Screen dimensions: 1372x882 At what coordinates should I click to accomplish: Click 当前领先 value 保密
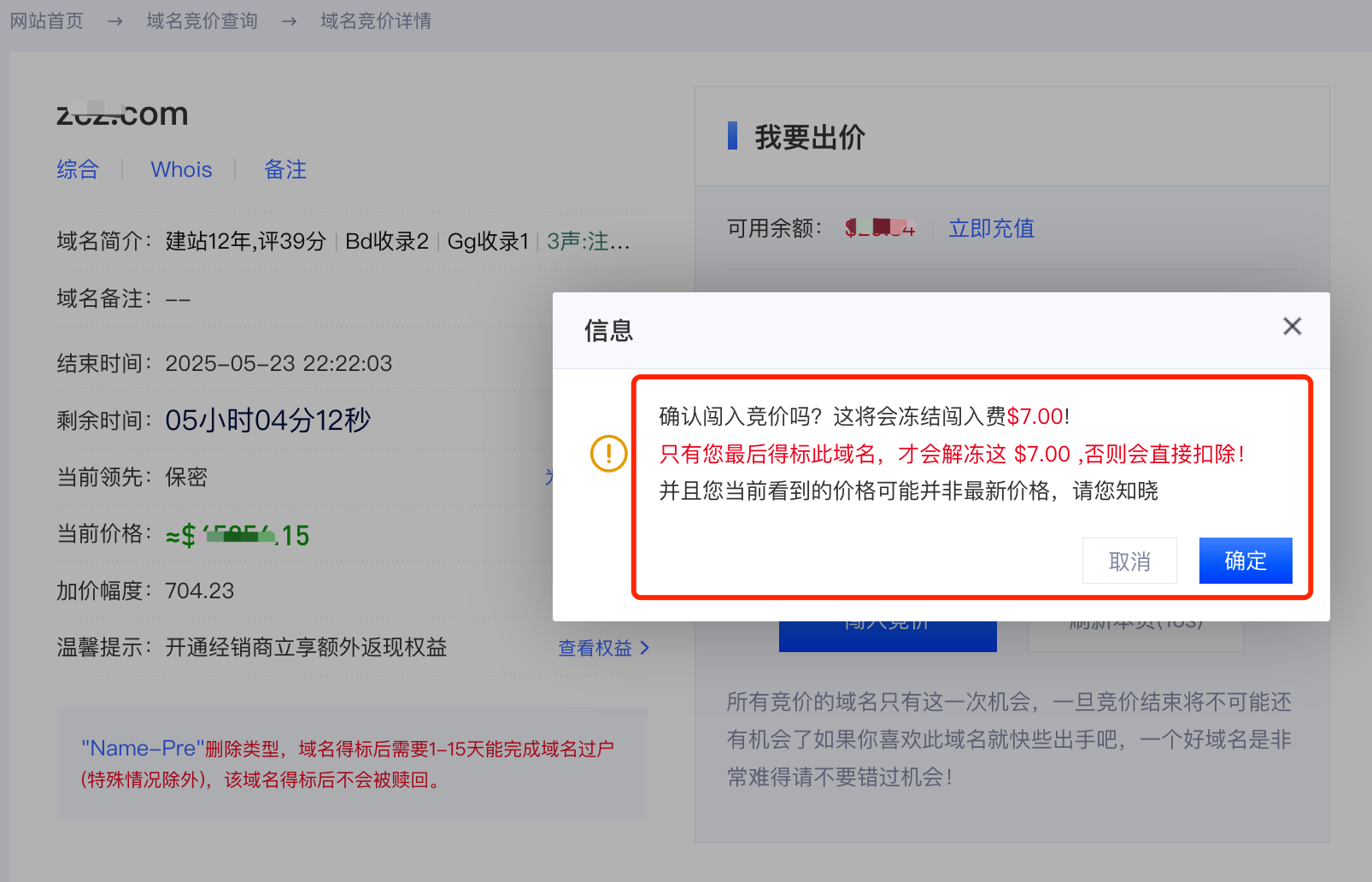[x=186, y=477]
